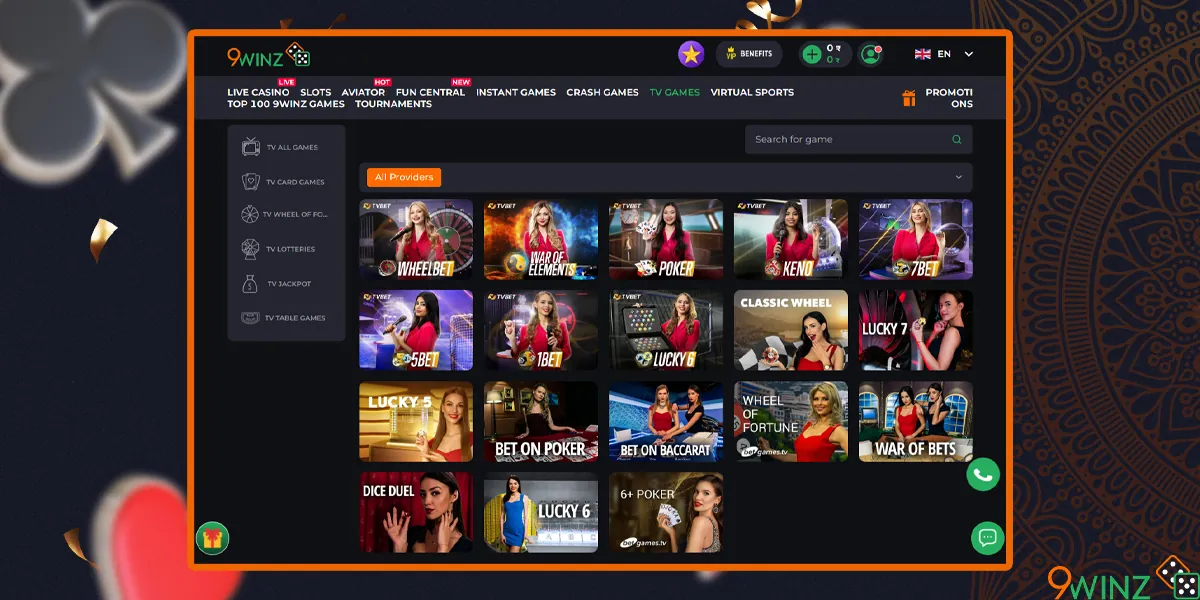Open the Aviator menu item
This screenshot has height=600, width=1200.
coord(363,92)
